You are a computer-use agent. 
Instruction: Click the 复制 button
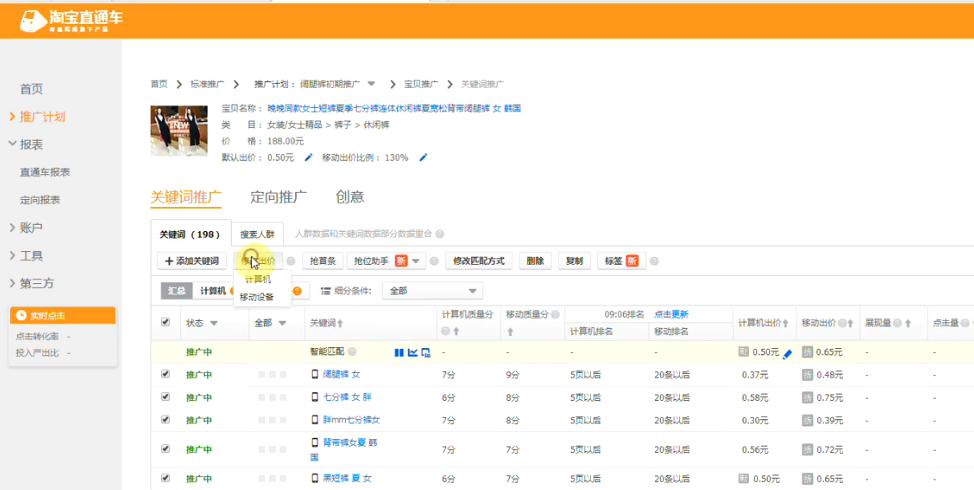pos(574,261)
